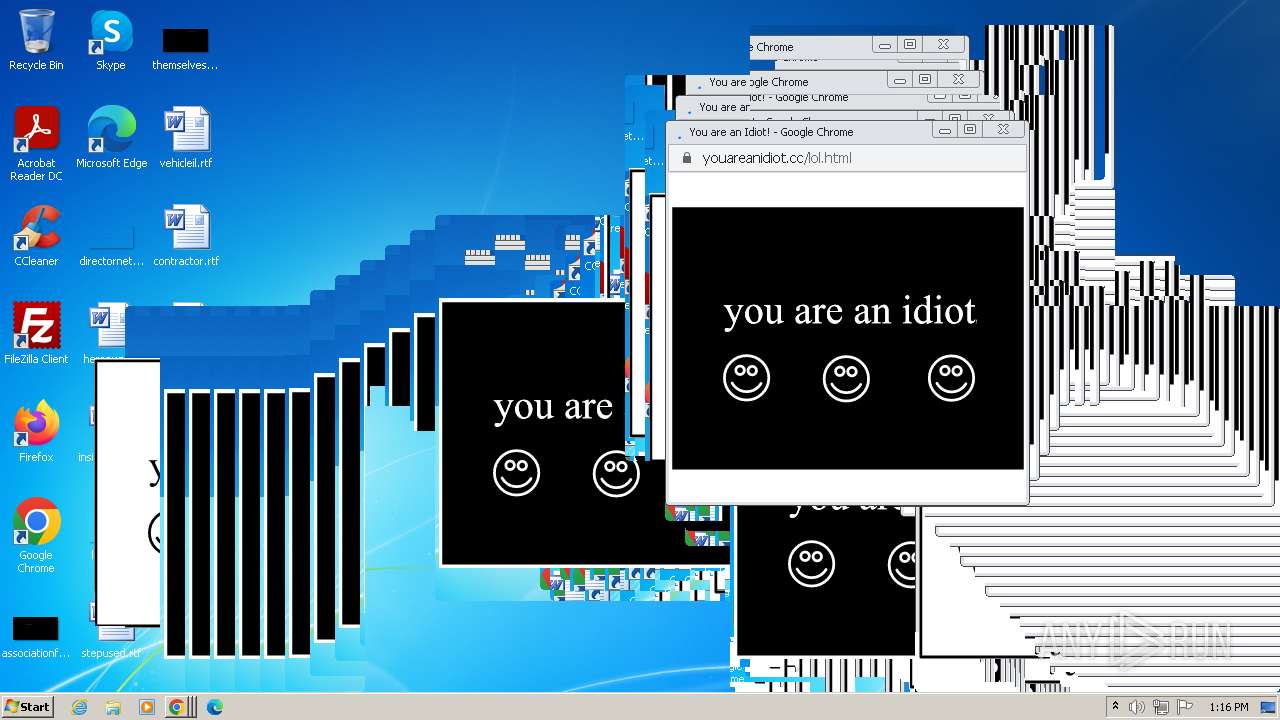Select the vehicleil.rtf document icon
This screenshot has height=720, width=1280.
tap(186, 138)
